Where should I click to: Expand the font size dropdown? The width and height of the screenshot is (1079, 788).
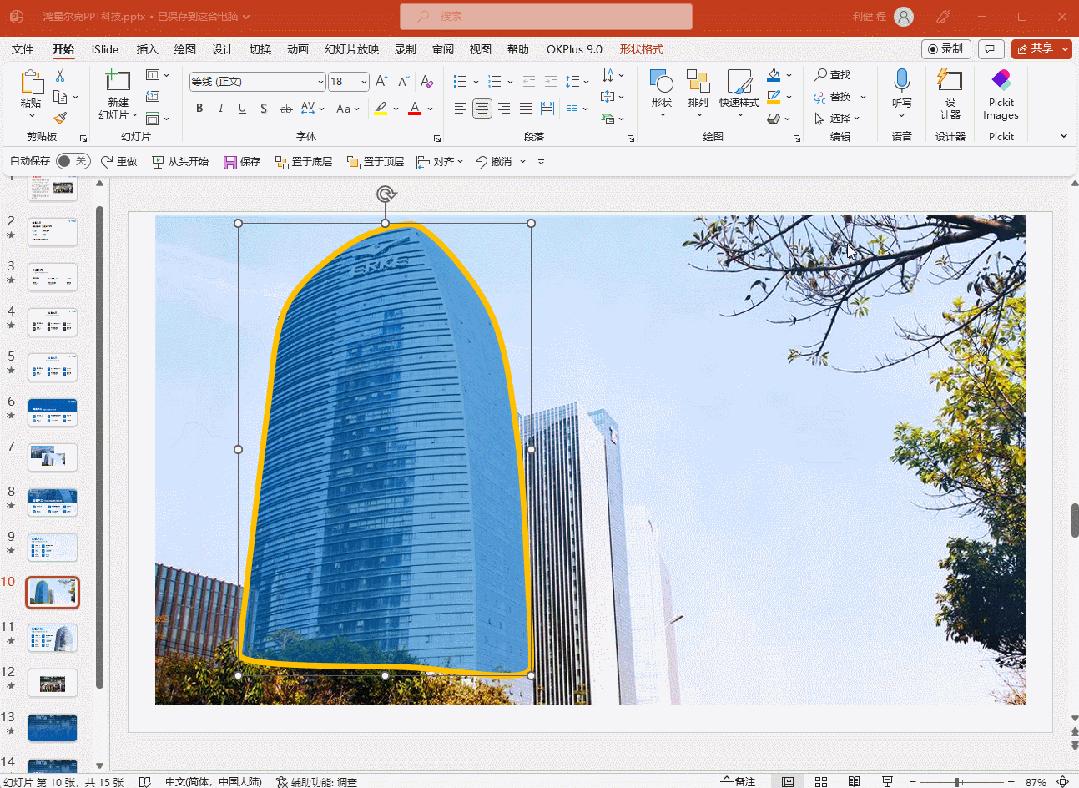tap(363, 82)
